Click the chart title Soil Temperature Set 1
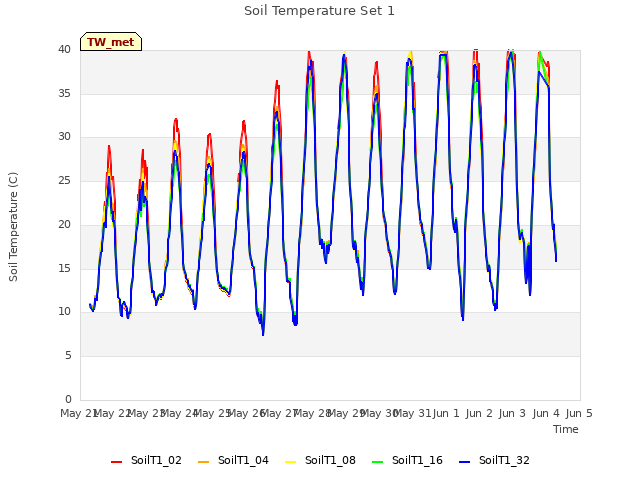Viewport: 640px width, 480px height. tap(319, 11)
